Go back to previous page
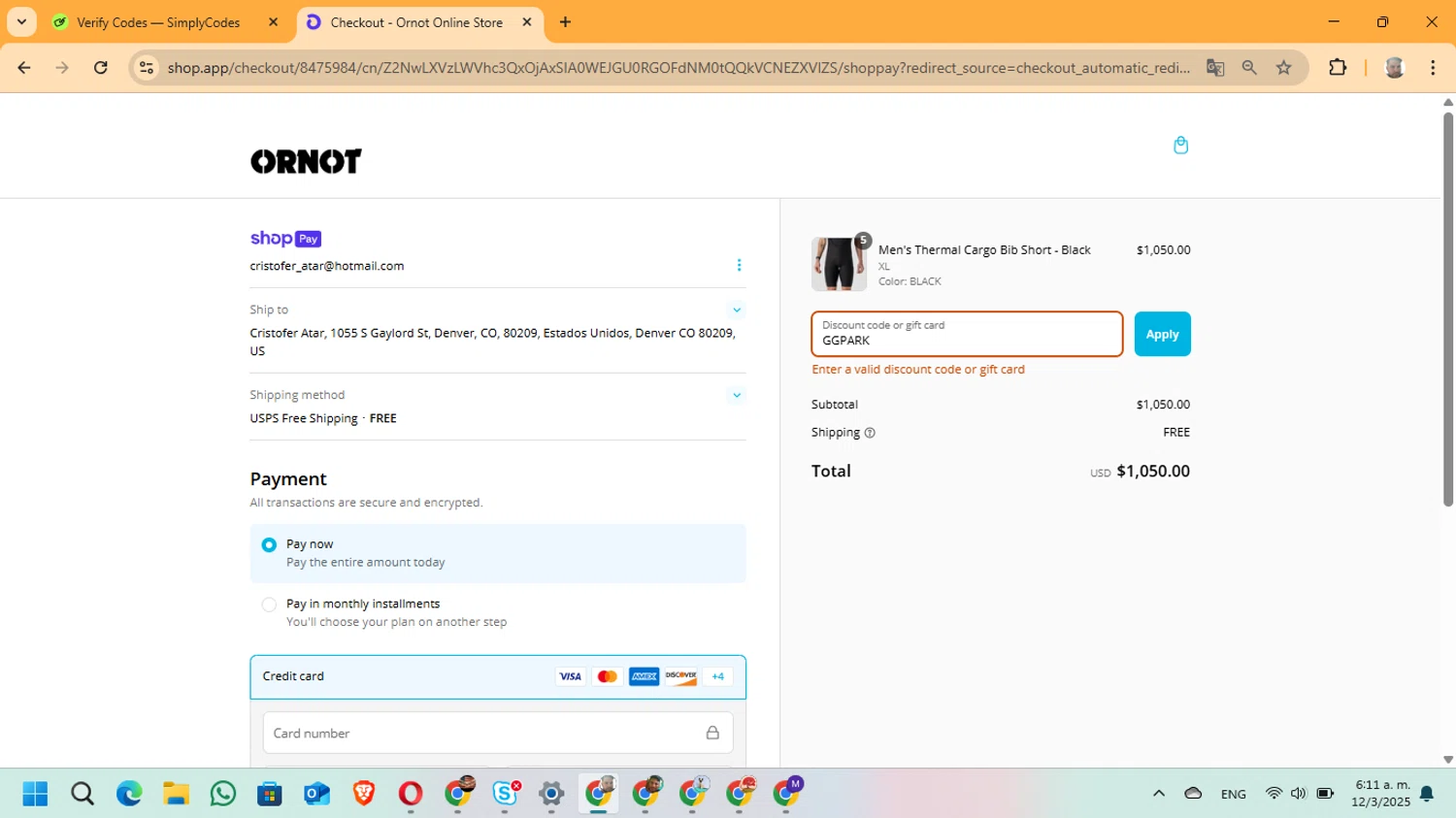The height and width of the screenshot is (818, 1456). coord(24,68)
